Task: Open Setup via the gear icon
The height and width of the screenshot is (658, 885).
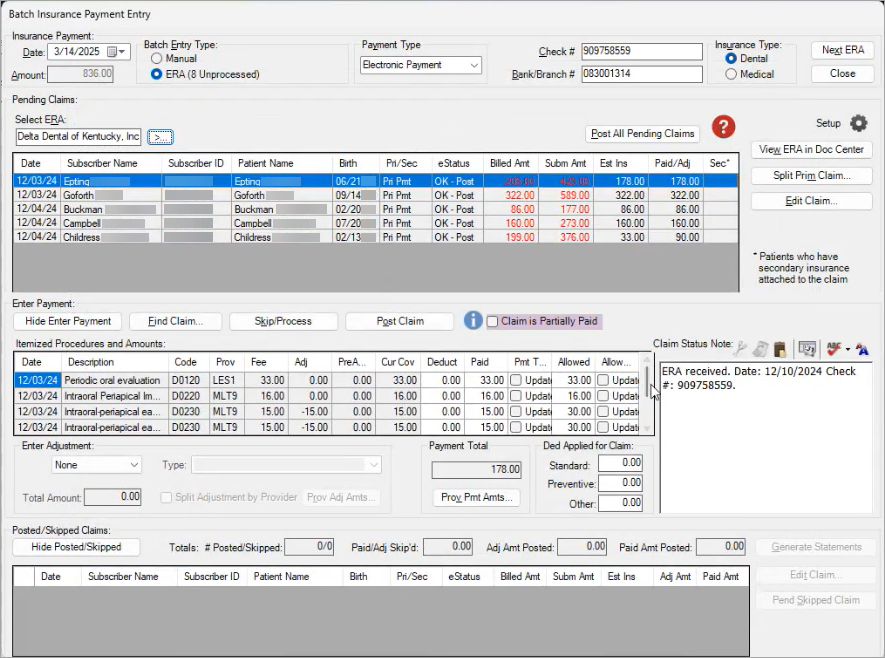Action: [858, 123]
